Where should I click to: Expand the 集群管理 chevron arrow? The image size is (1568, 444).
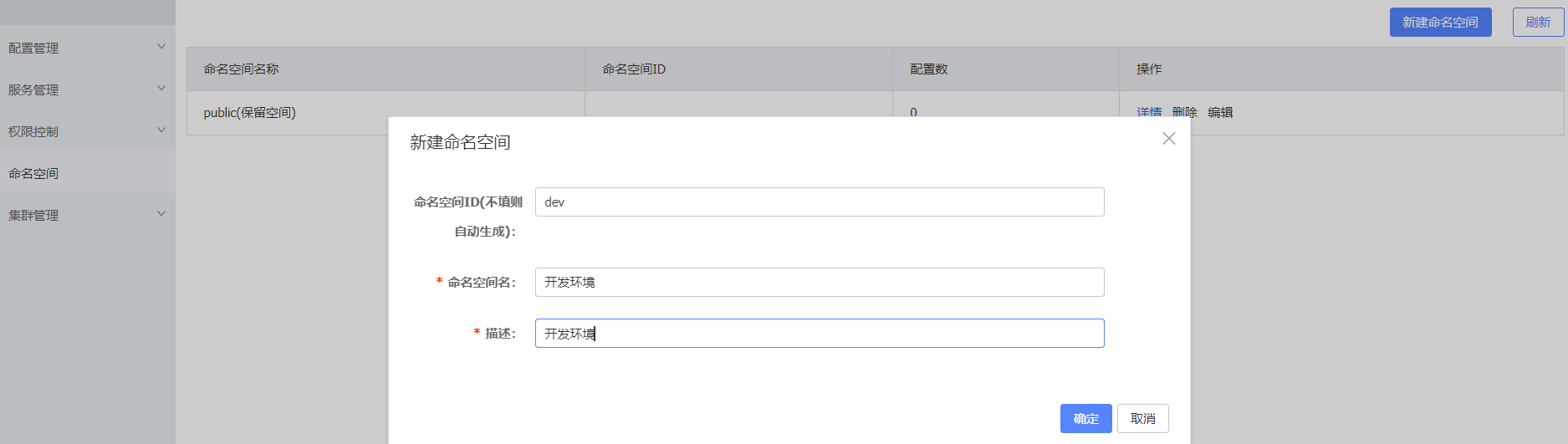pos(161,214)
